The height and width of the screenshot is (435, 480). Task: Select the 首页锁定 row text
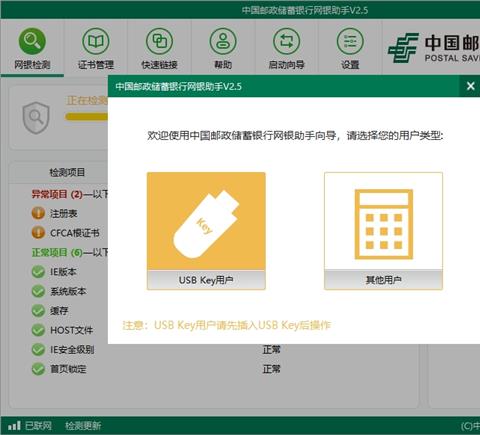point(68,369)
